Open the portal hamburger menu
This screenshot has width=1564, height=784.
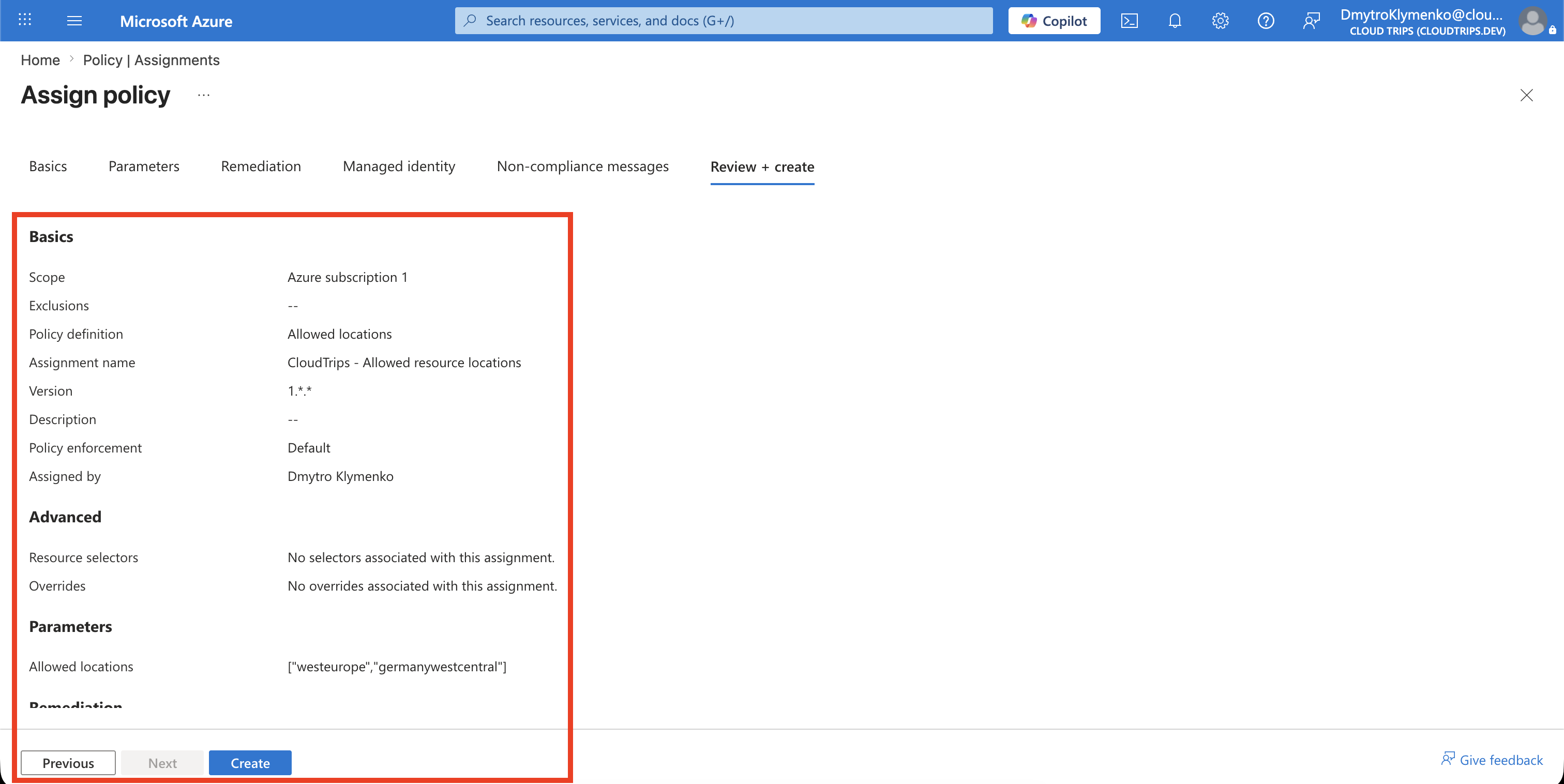coord(74,21)
